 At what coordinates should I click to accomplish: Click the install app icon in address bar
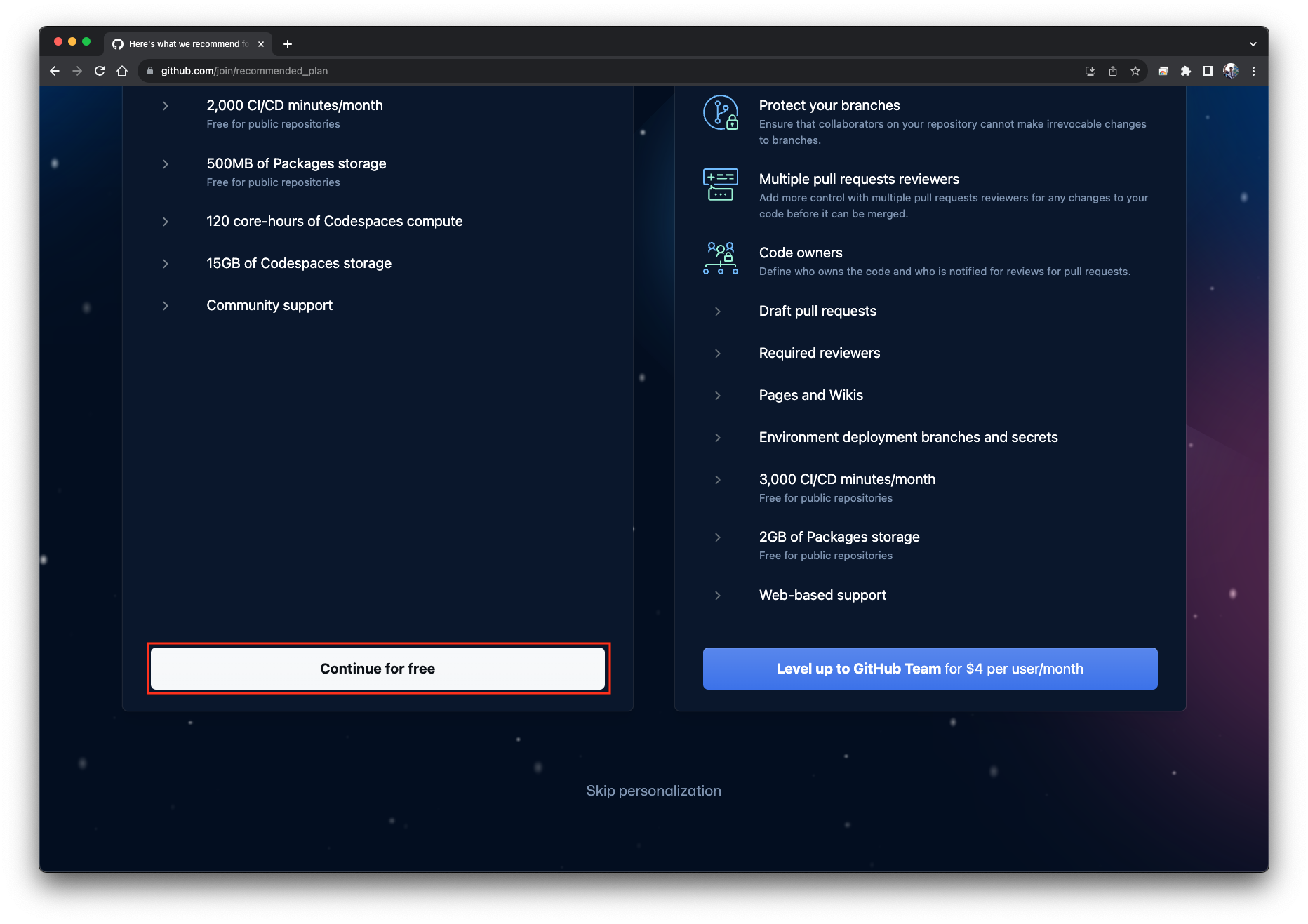[x=1090, y=71]
